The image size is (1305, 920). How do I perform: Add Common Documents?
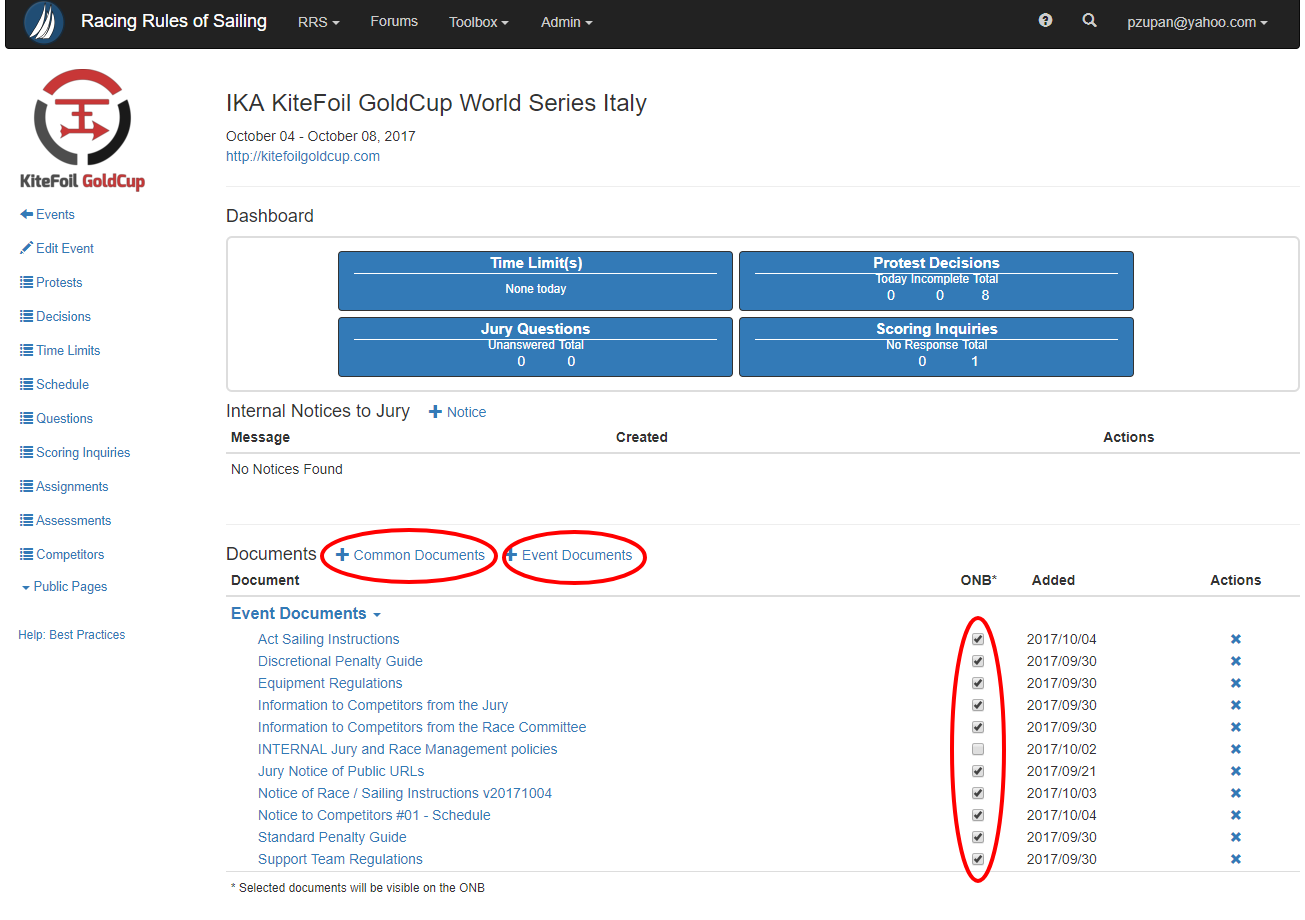tap(410, 555)
